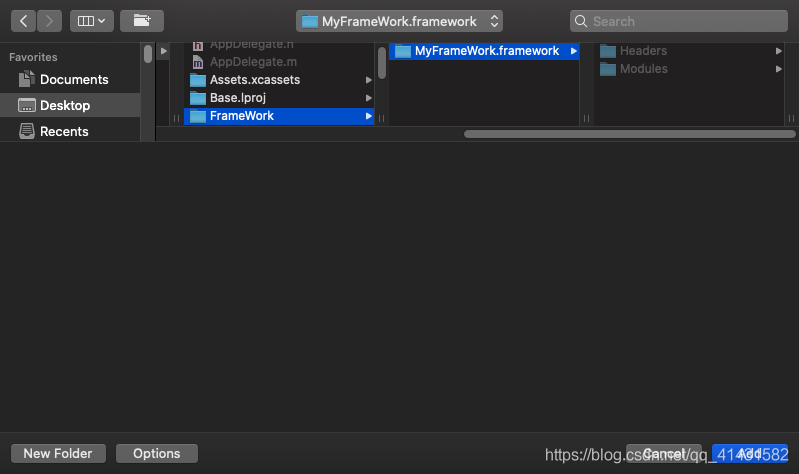Focus the Search field
799x474 pixels.
tap(679, 21)
